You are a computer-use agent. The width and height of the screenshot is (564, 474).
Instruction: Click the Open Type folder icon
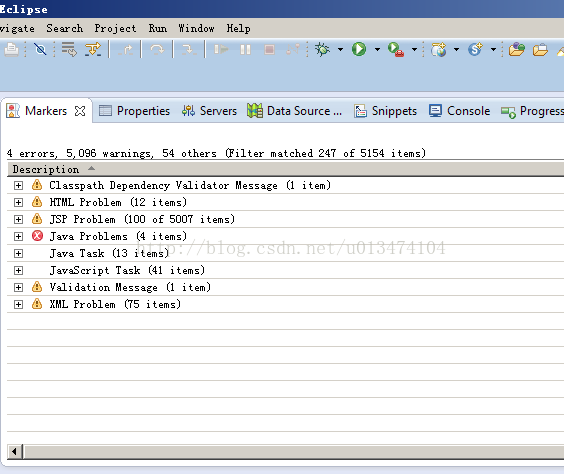[x=517, y=49]
